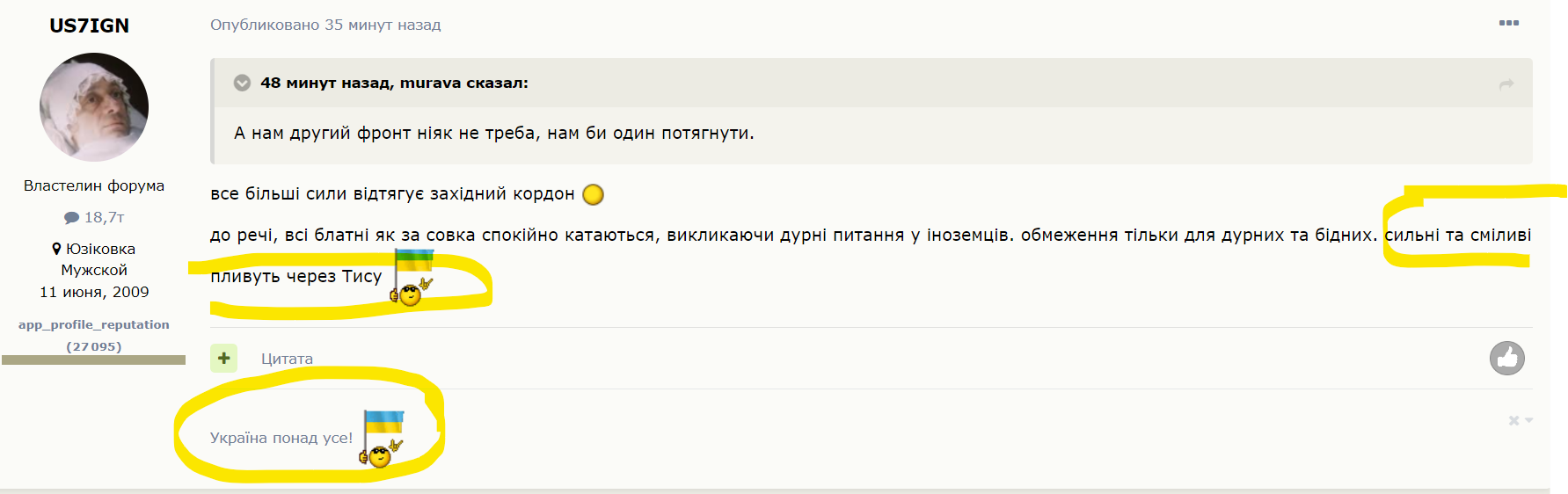Open the app_profile_reputation link
Viewport: 1568px width, 494px height.
[94, 324]
